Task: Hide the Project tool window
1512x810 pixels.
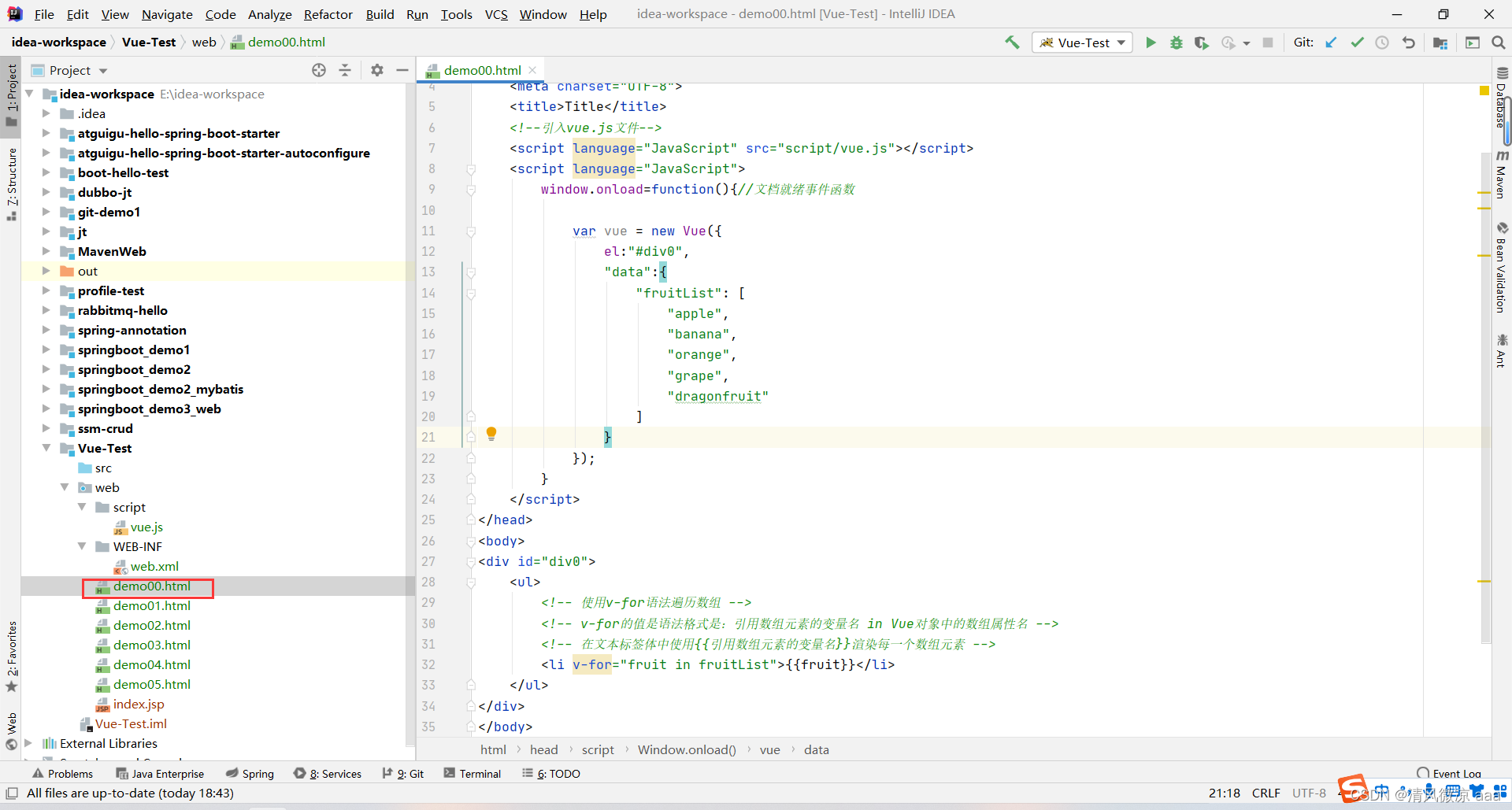Action: 402,70
